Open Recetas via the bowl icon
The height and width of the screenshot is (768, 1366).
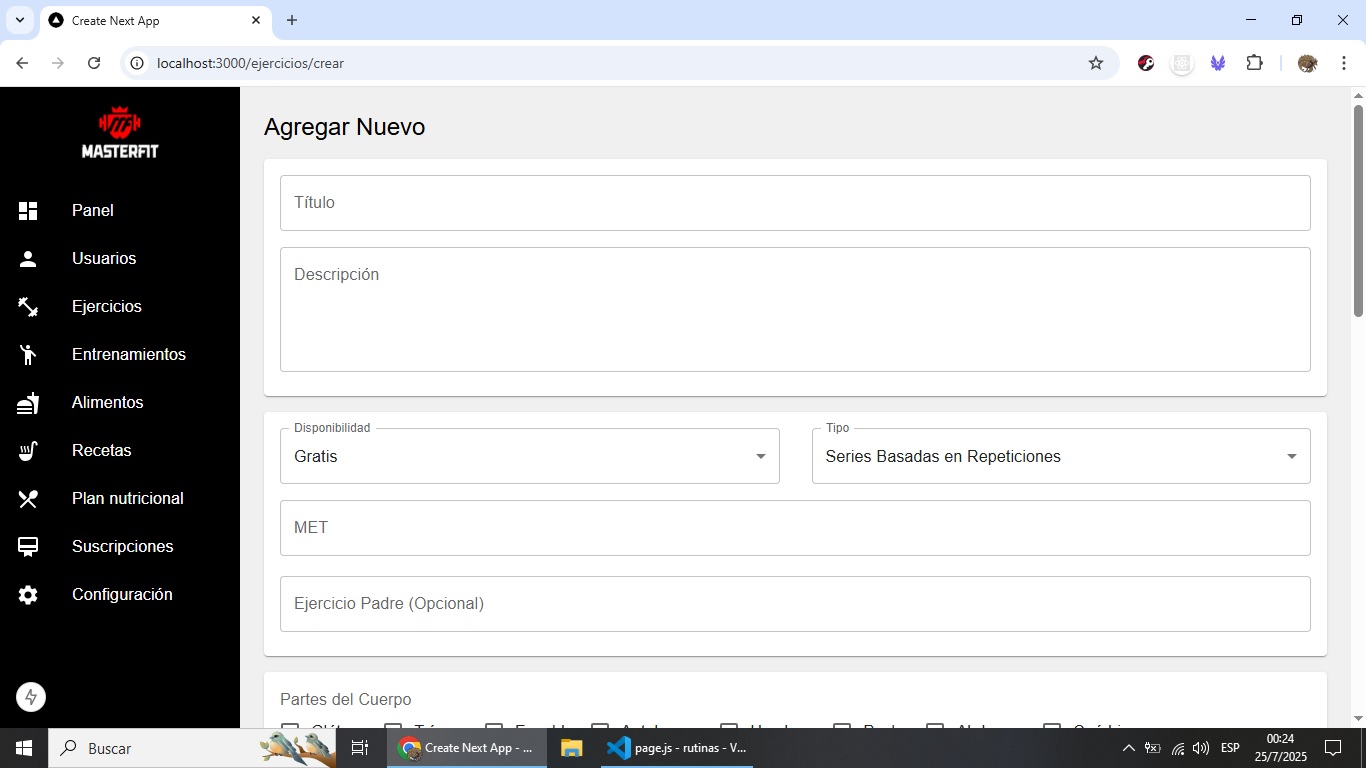click(28, 450)
